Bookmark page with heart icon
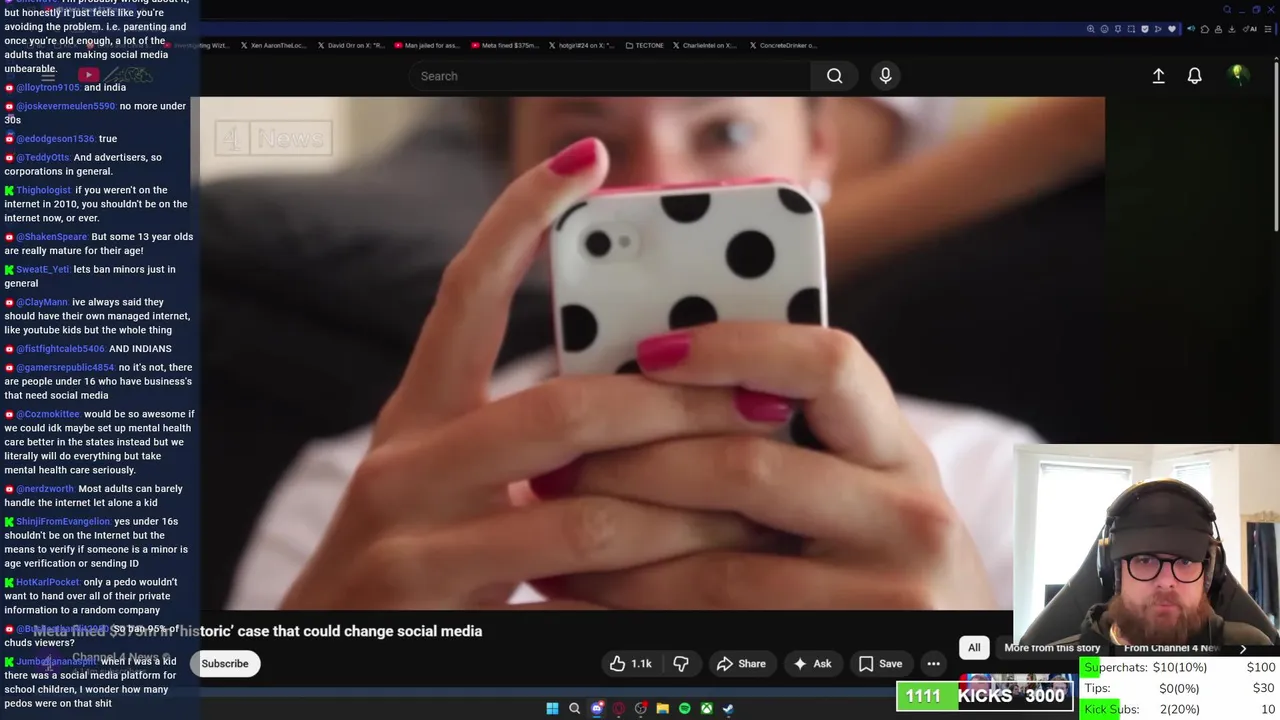The width and height of the screenshot is (1280, 720). tap(1172, 29)
